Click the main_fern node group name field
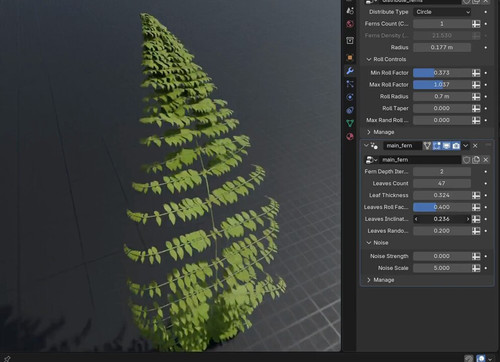This screenshot has height=362, width=500. point(420,160)
